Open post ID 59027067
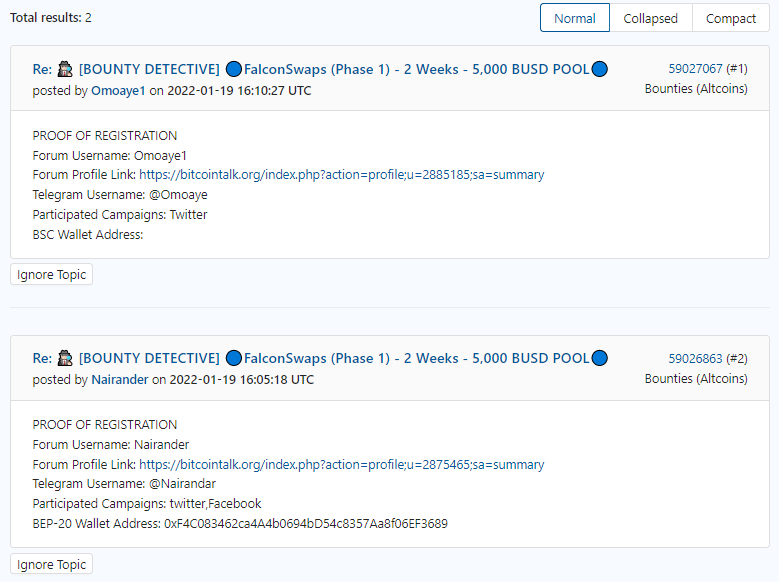Image resolution: width=779 pixels, height=582 pixels. pos(695,69)
